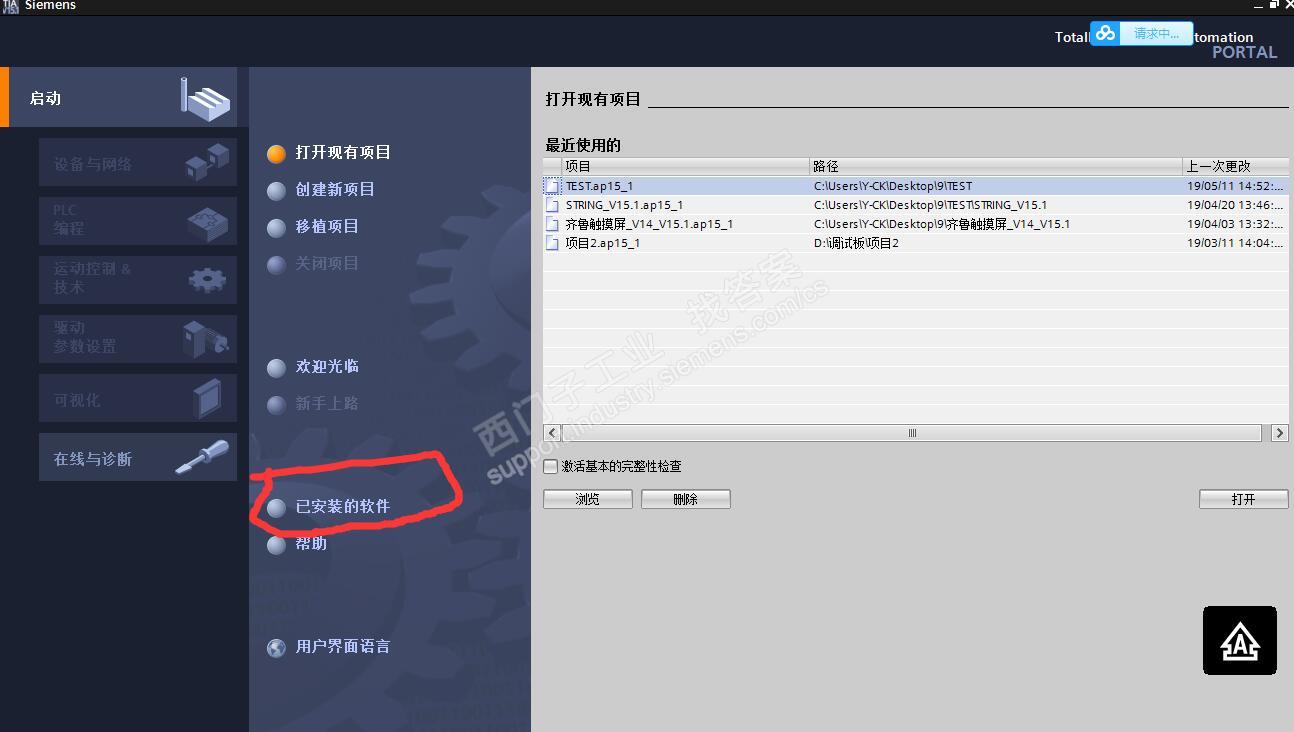This screenshot has width=1294, height=732.
Task: Click the date 19/04/03 13:32
Action: pyautogui.click(x=1236, y=224)
